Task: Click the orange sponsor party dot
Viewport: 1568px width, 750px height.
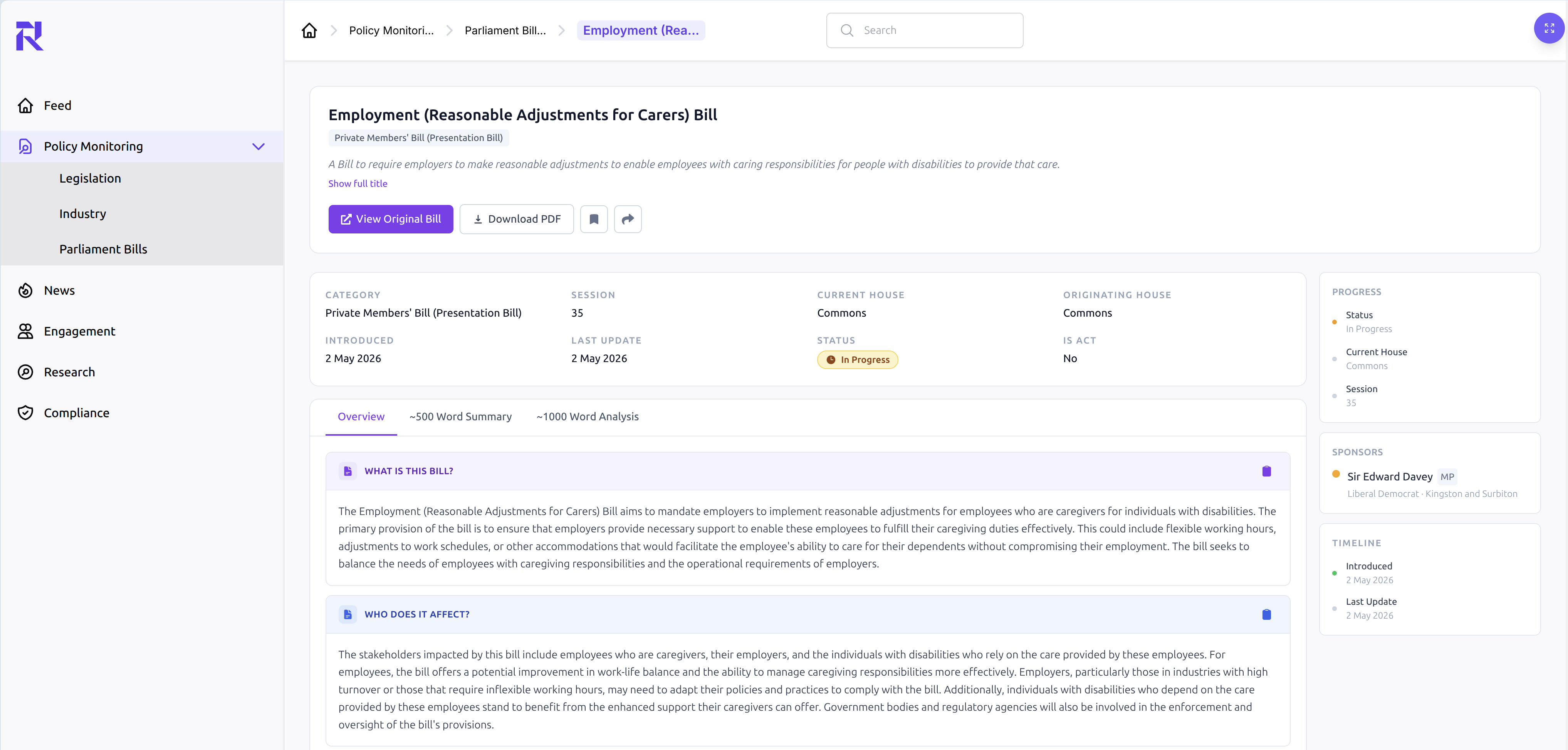Action: point(1335,474)
